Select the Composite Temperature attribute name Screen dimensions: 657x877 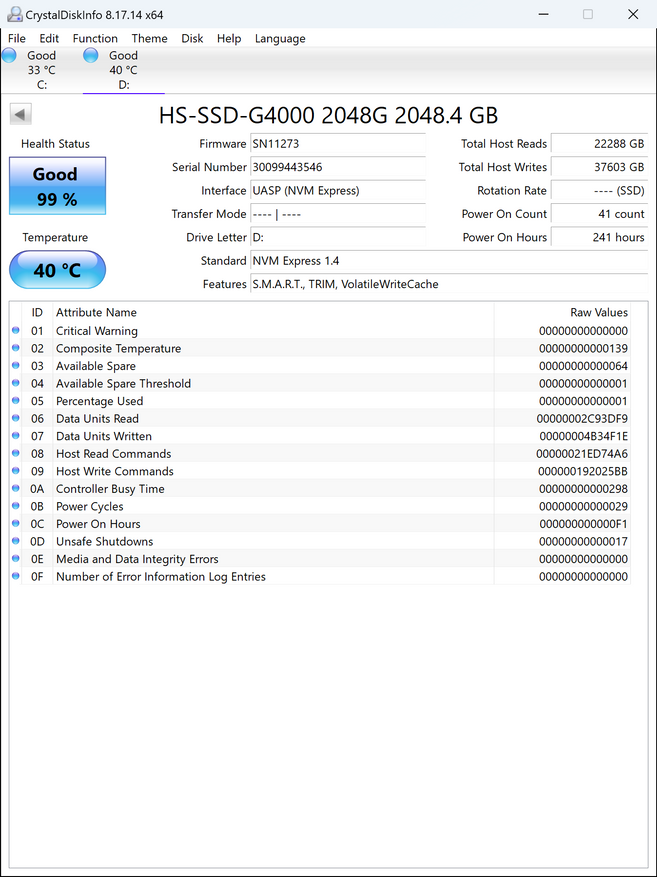coord(119,348)
